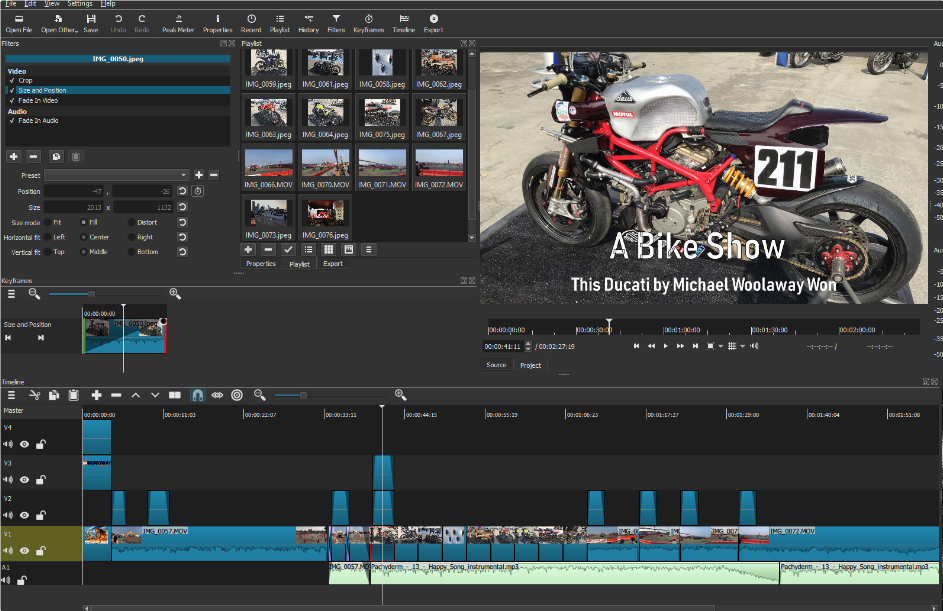Toggle the Filters panel from toolbar
The width and height of the screenshot is (943, 611).
pyautogui.click(x=336, y=23)
